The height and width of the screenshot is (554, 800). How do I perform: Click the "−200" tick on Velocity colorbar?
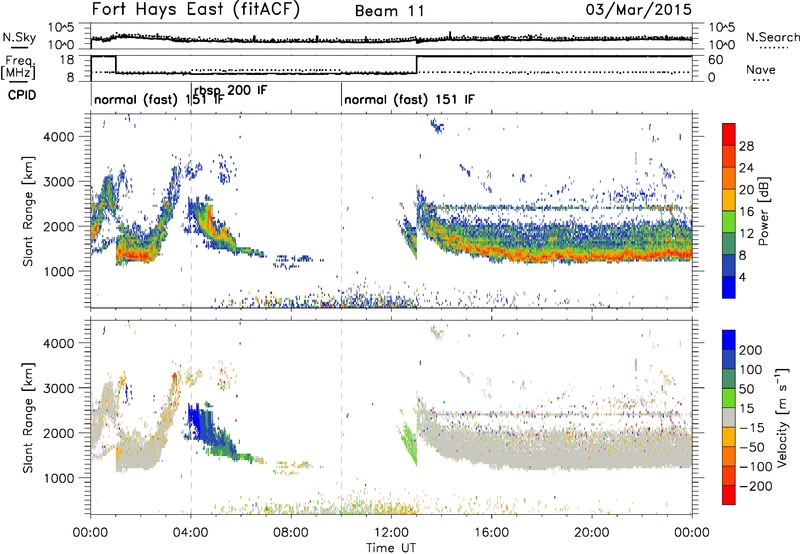point(755,486)
